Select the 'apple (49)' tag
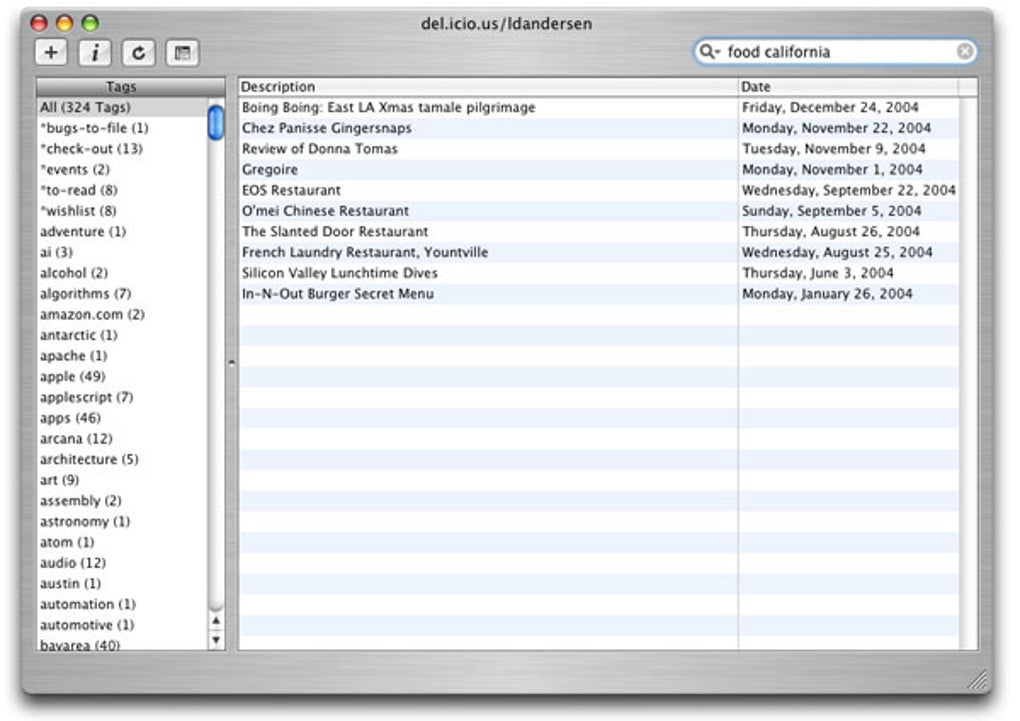1020x721 pixels. (122, 377)
